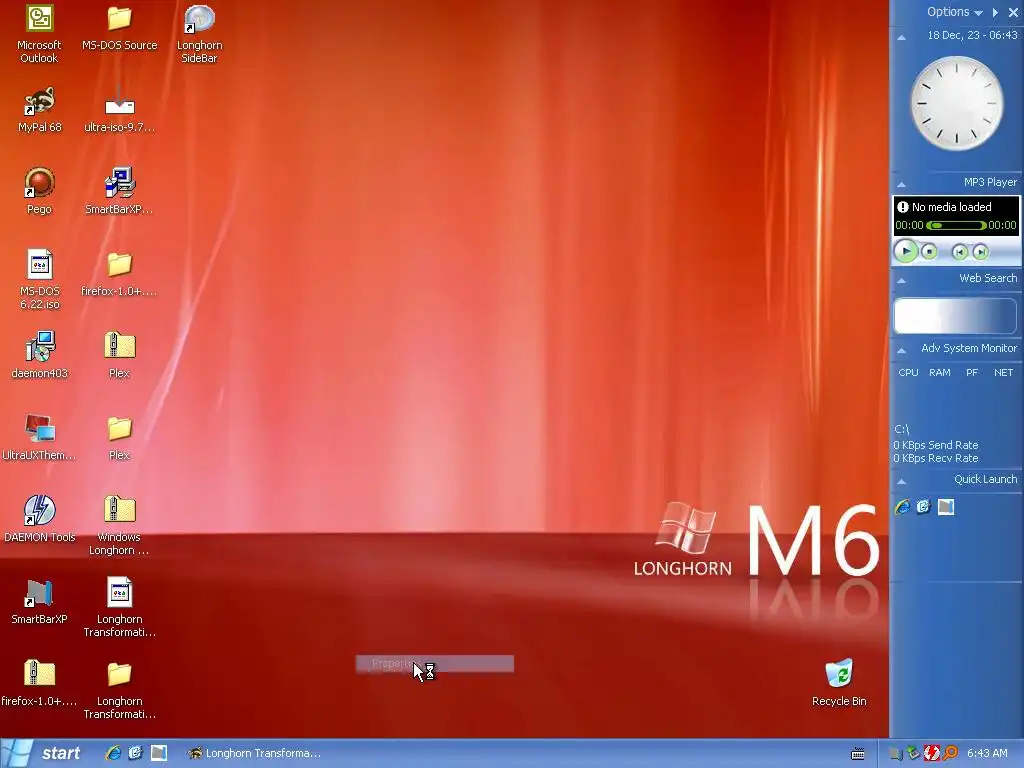The image size is (1024, 768).
Task: Open the Pego desktop shortcut
Action: 39,183
